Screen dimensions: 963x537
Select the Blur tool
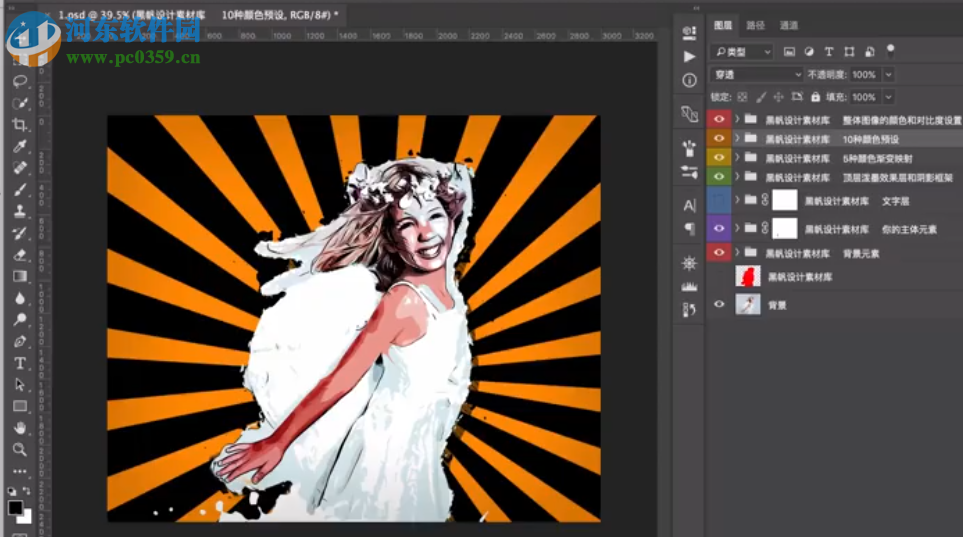tap(20, 298)
